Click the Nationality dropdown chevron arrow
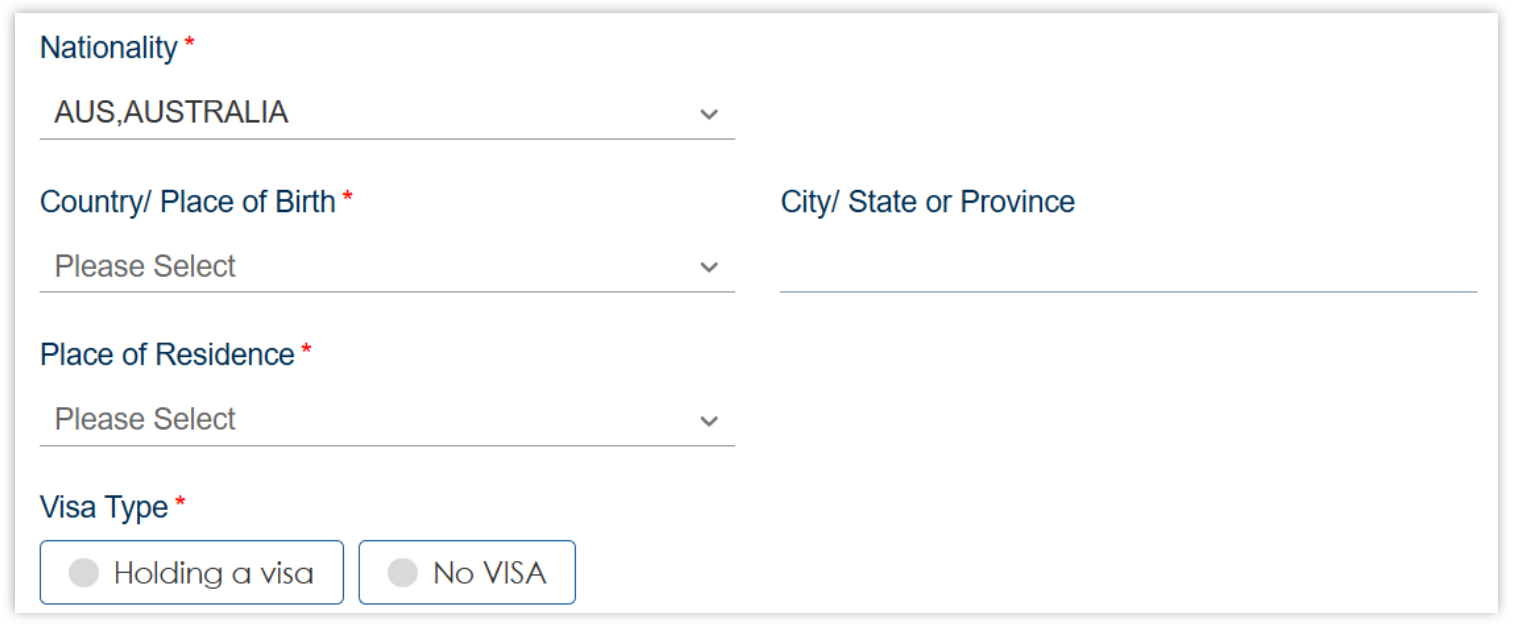The image size is (1514, 626). tap(709, 114)
